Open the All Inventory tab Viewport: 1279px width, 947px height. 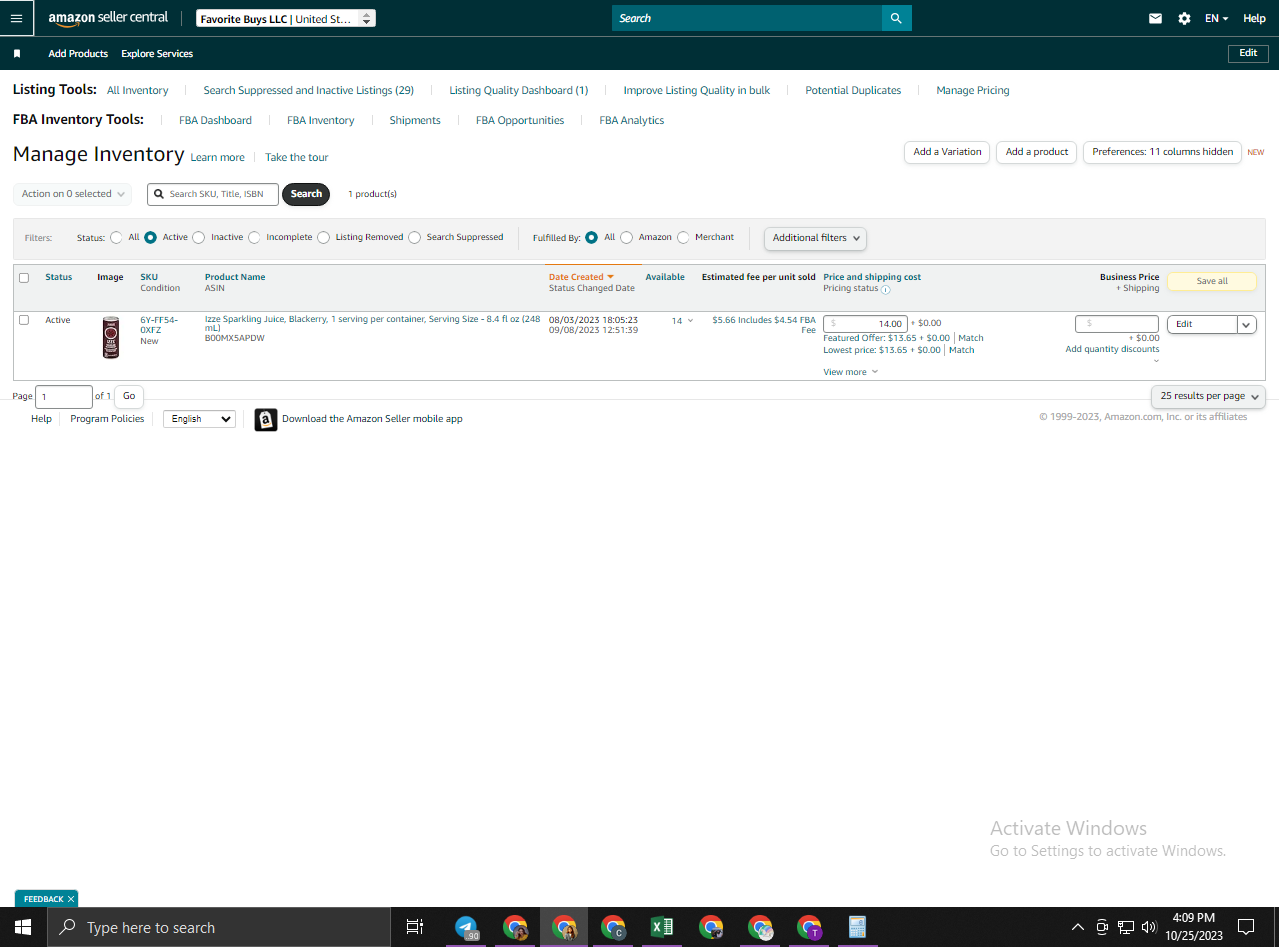(137, 90)
